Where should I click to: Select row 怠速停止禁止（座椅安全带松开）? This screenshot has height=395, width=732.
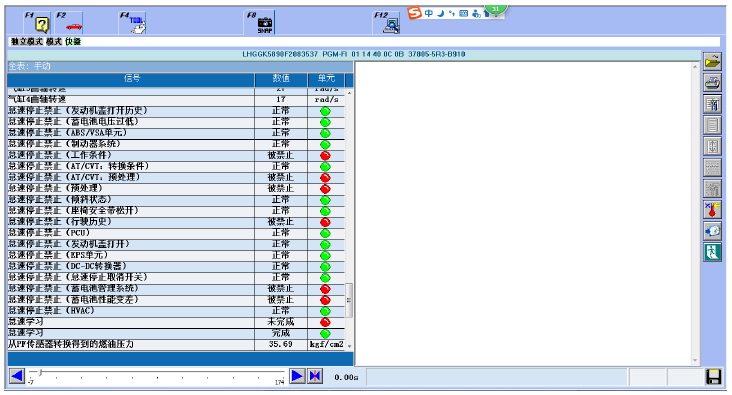pos(176,211)
